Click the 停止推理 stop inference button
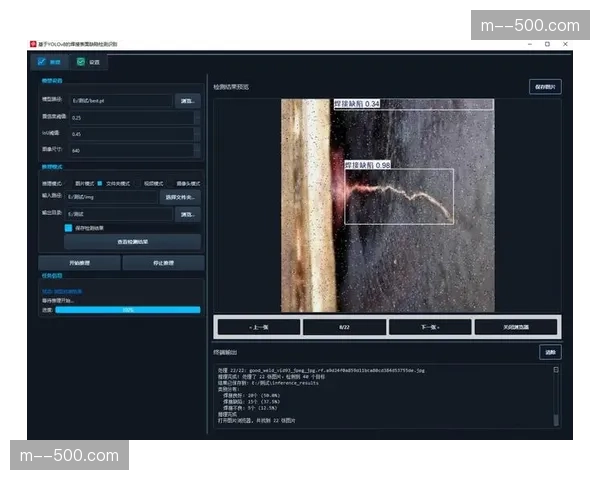 tap(163, 263)
